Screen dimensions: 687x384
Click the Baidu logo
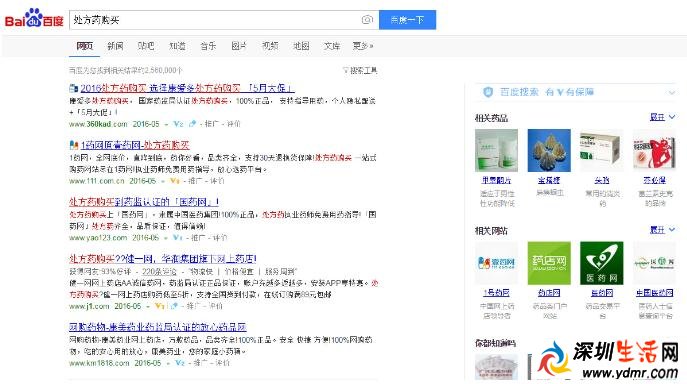coord(34,19)
